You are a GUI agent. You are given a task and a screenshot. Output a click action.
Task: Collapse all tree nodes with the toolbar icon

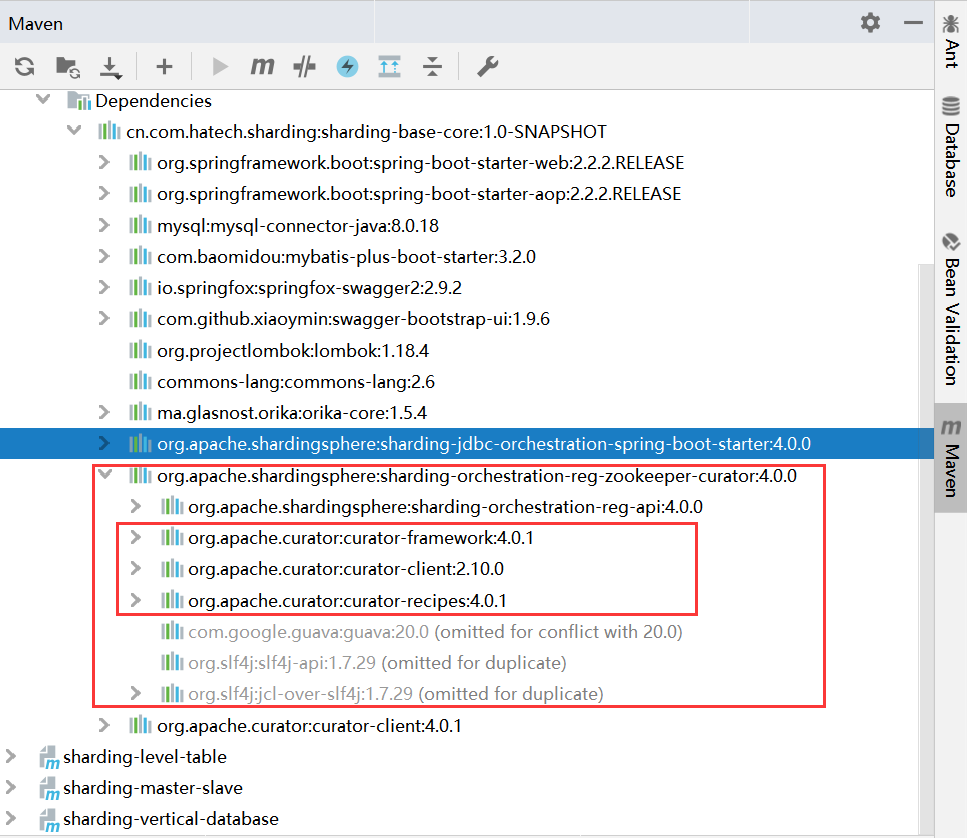click(432, 66)
